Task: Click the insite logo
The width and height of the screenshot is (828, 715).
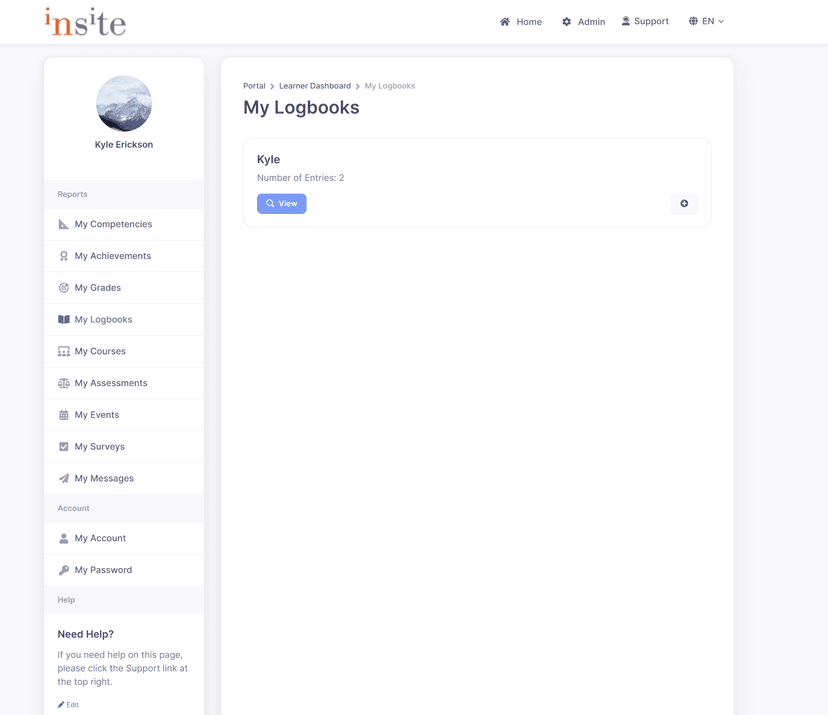Action: coord(85,22)
